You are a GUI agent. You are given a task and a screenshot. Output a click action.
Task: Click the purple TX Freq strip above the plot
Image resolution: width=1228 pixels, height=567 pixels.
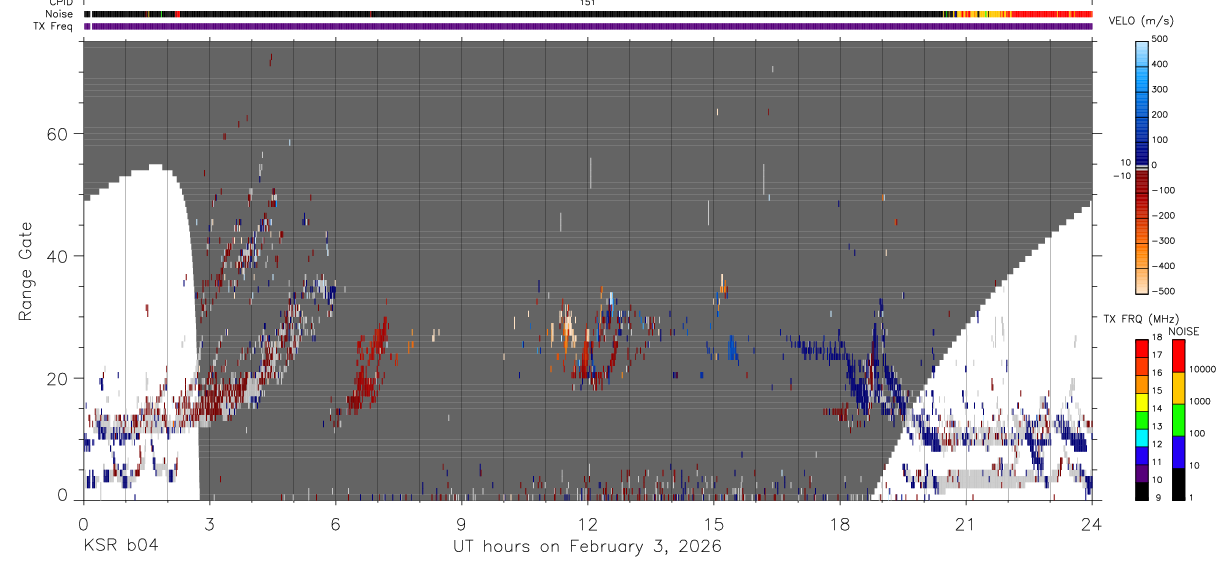point(588,26)
